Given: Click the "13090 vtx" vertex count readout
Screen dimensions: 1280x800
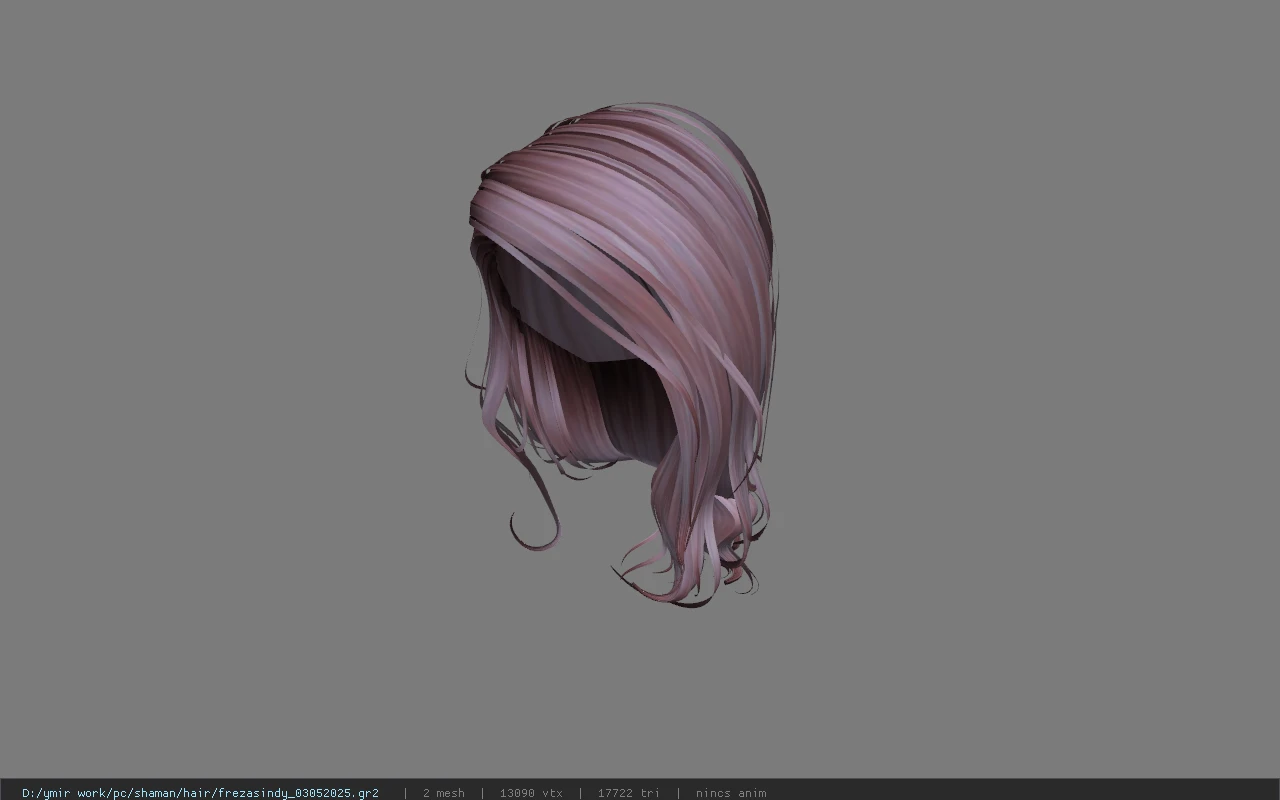Looking at the screenshot, I should (531, 793).
